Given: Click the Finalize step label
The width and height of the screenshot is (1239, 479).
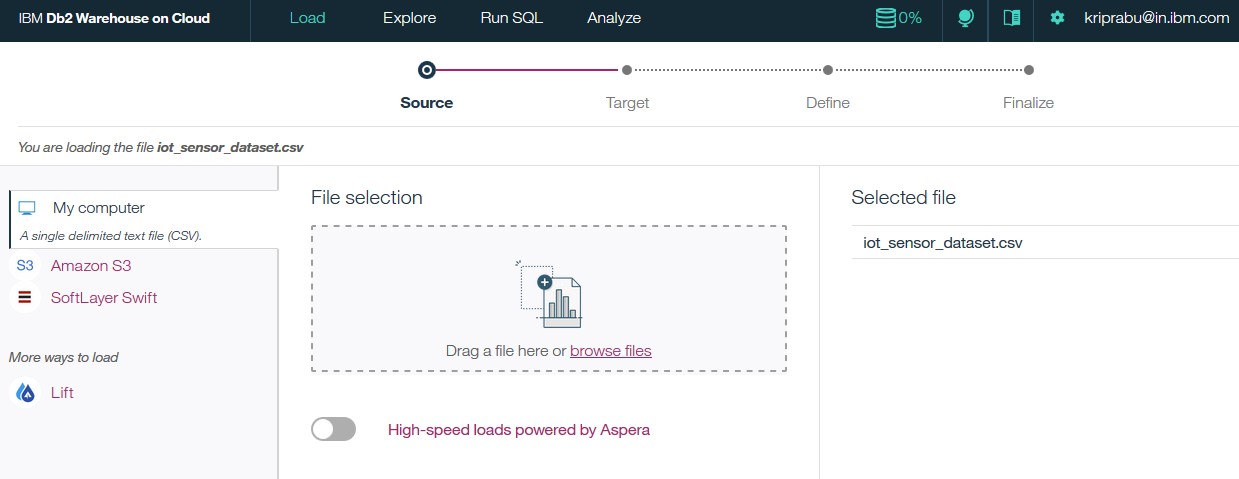Looking at the screenshot, I should click(x=1029, y=103).
